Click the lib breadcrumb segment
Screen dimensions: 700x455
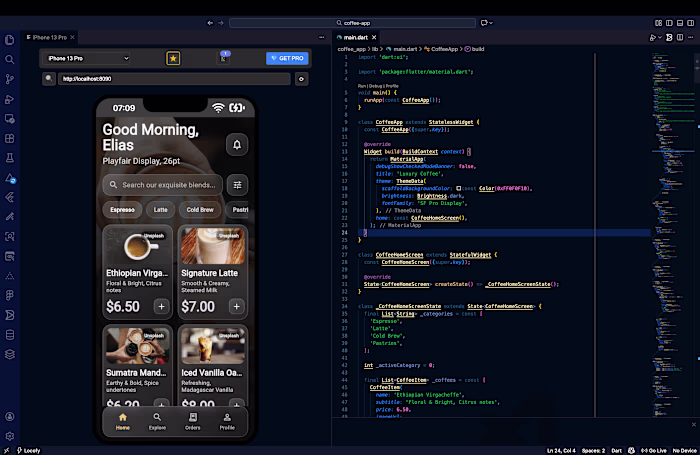pyautogui.click(x=375, y=49)
